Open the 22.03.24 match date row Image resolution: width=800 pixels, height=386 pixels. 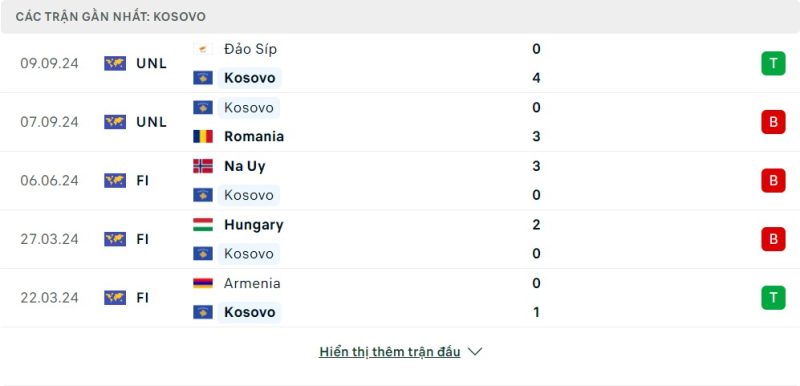click(400, 298)
